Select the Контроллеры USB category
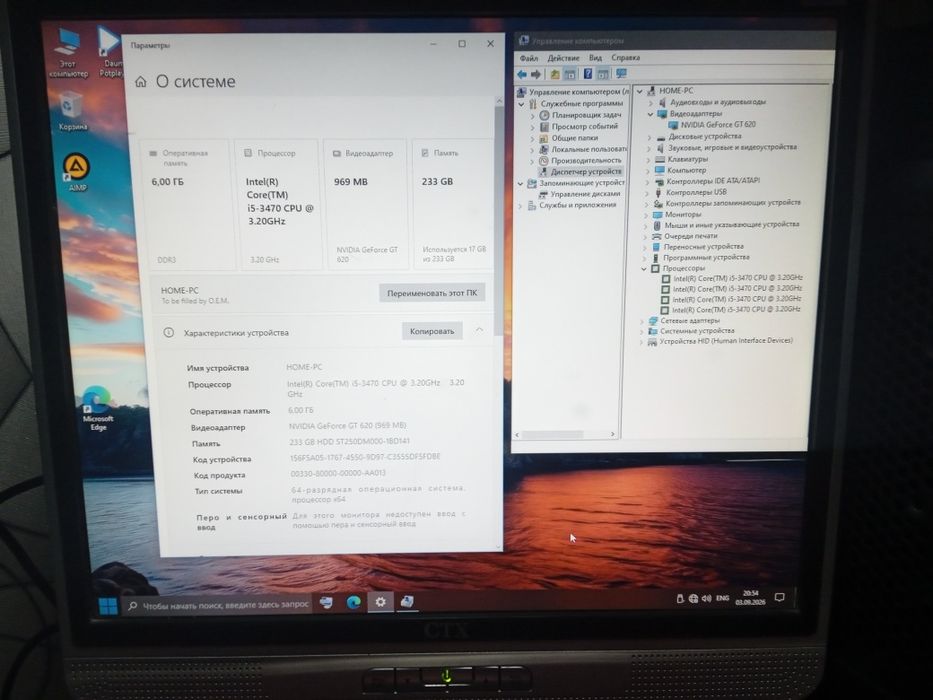This screenshot has width=933, height=700. 690,192
